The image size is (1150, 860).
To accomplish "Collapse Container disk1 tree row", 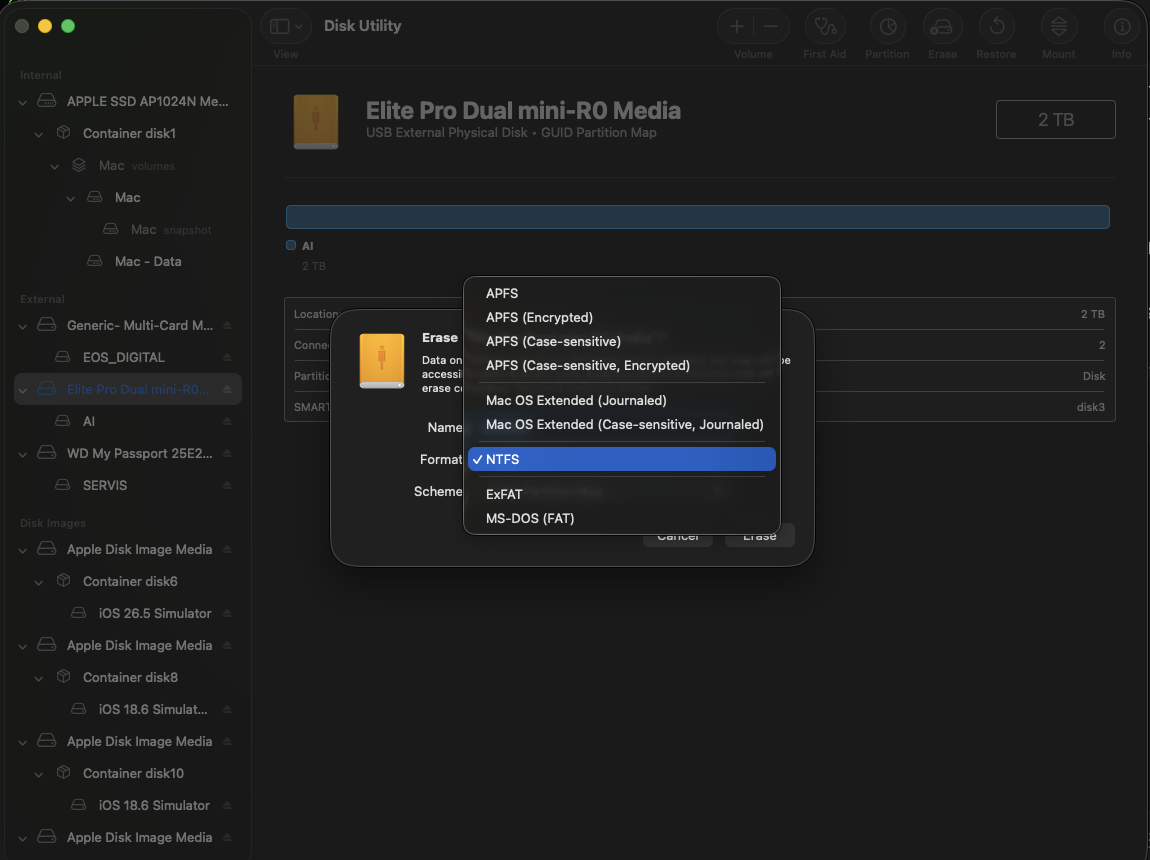I will [39, 133].
